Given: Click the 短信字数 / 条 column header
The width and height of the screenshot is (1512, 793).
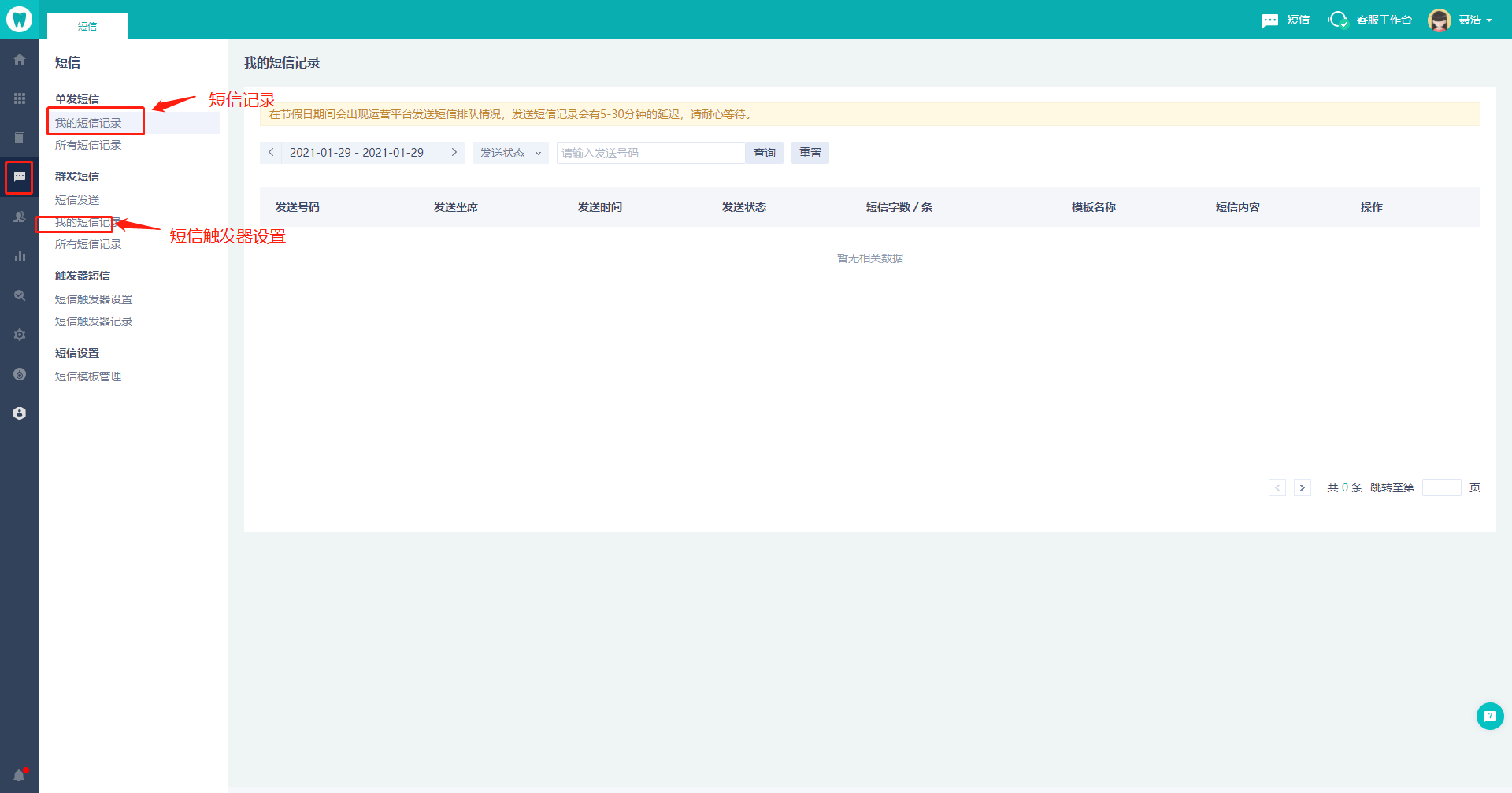Looking at the screenshot, I should [x=899, y=207].
